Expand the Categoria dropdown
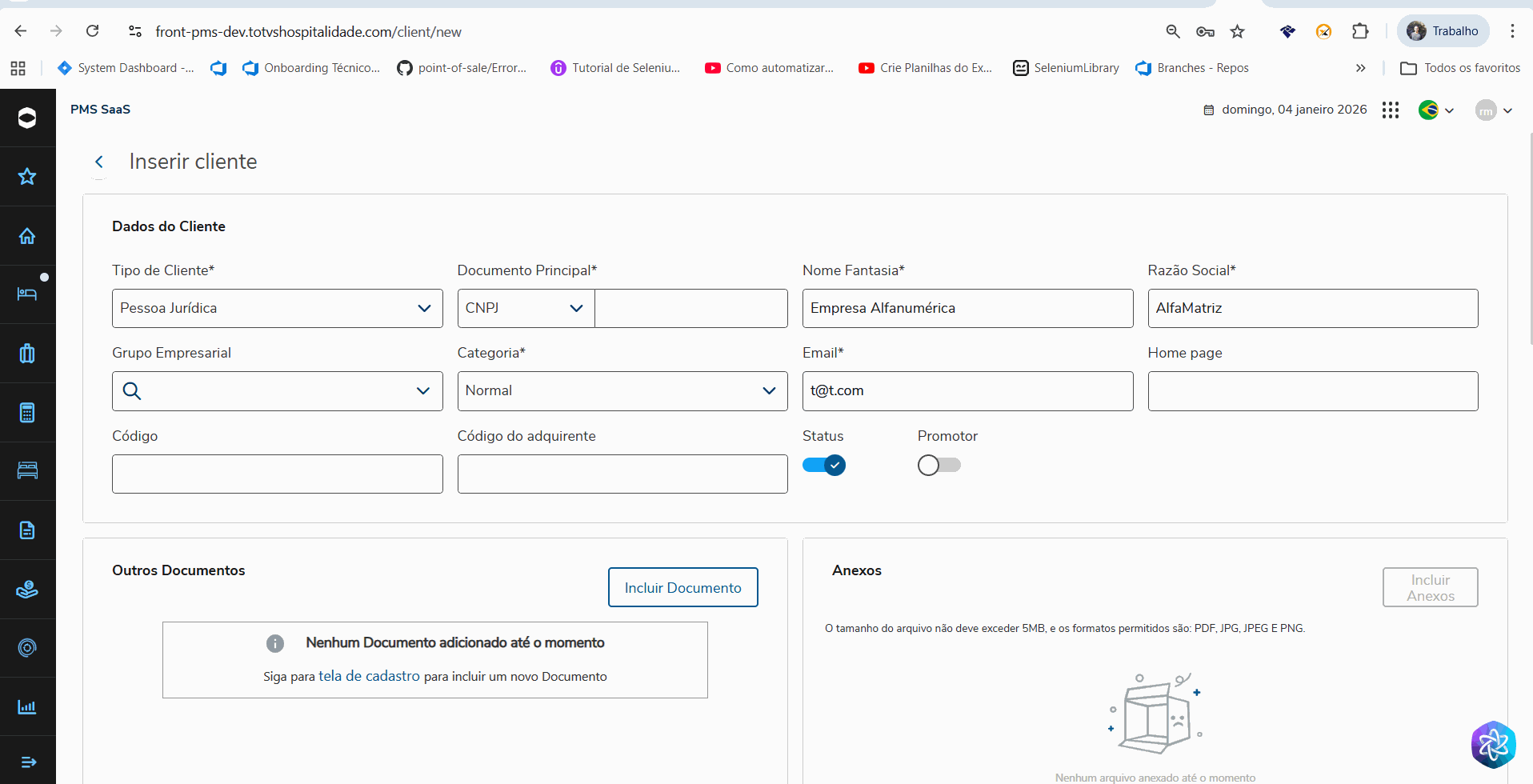 pos(622,391)
